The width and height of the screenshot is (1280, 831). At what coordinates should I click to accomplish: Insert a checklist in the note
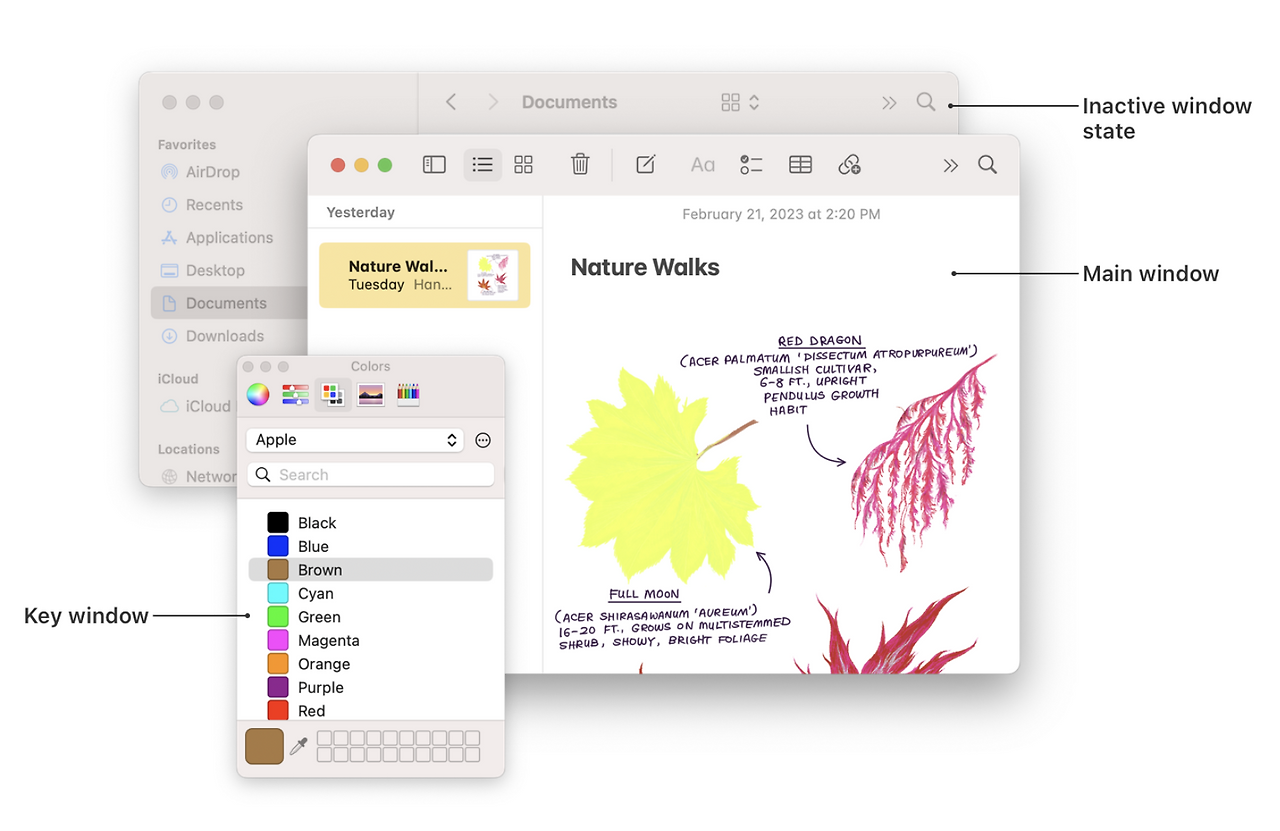click(751, 165)
